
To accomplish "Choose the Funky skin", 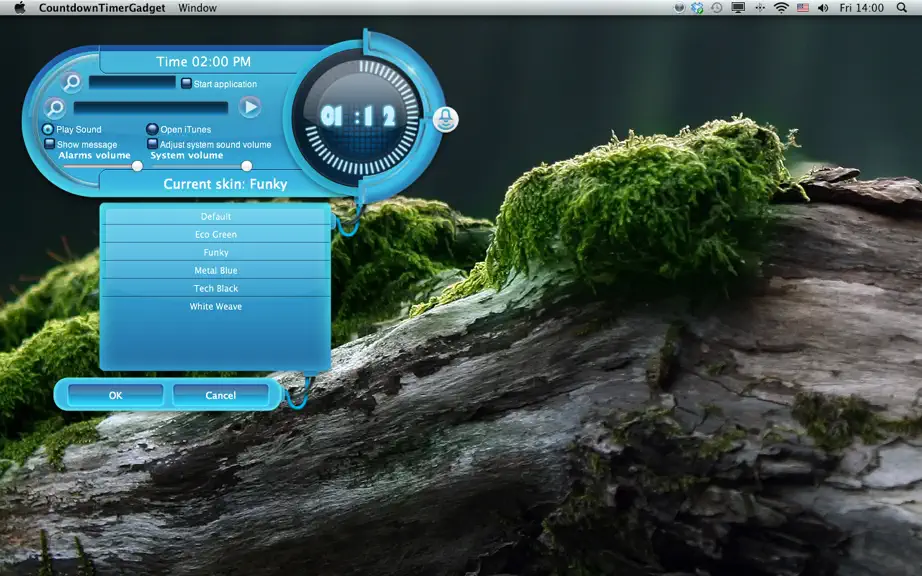I will [216, 252].
